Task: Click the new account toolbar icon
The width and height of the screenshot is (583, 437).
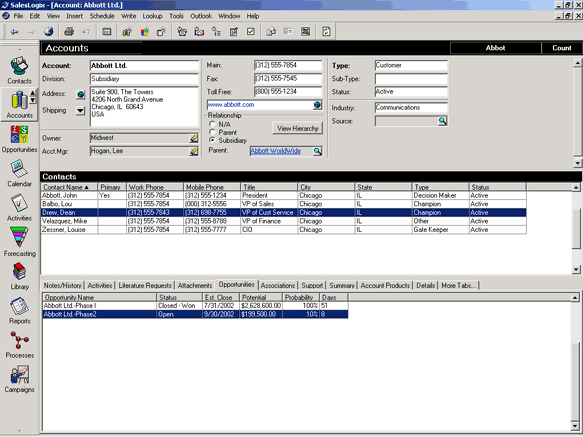Action: point(127,32)
